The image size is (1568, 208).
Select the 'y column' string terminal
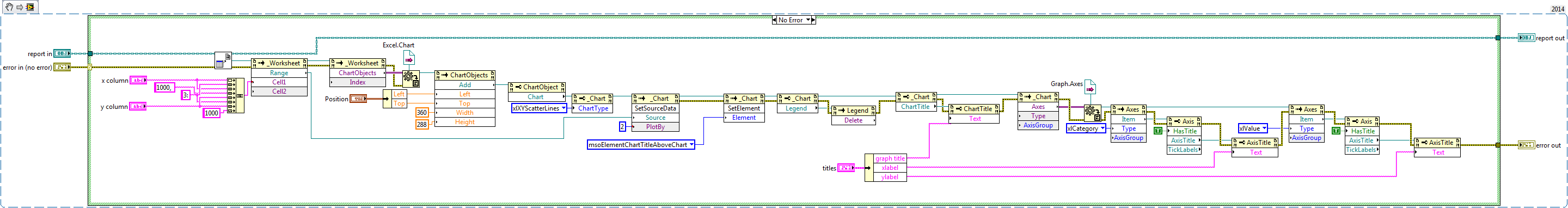[138, 106]
